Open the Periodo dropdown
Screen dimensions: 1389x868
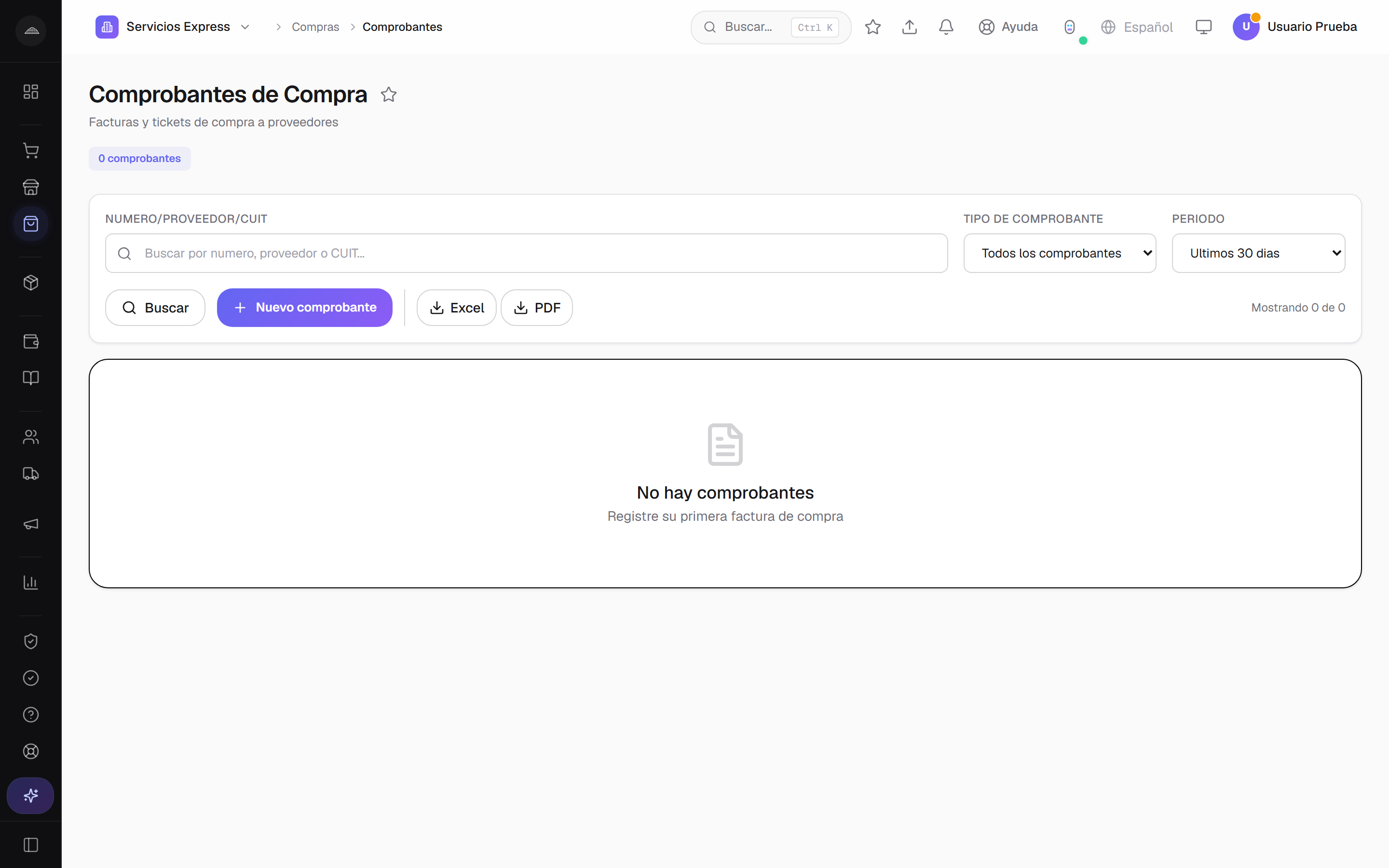[1258, 253]
